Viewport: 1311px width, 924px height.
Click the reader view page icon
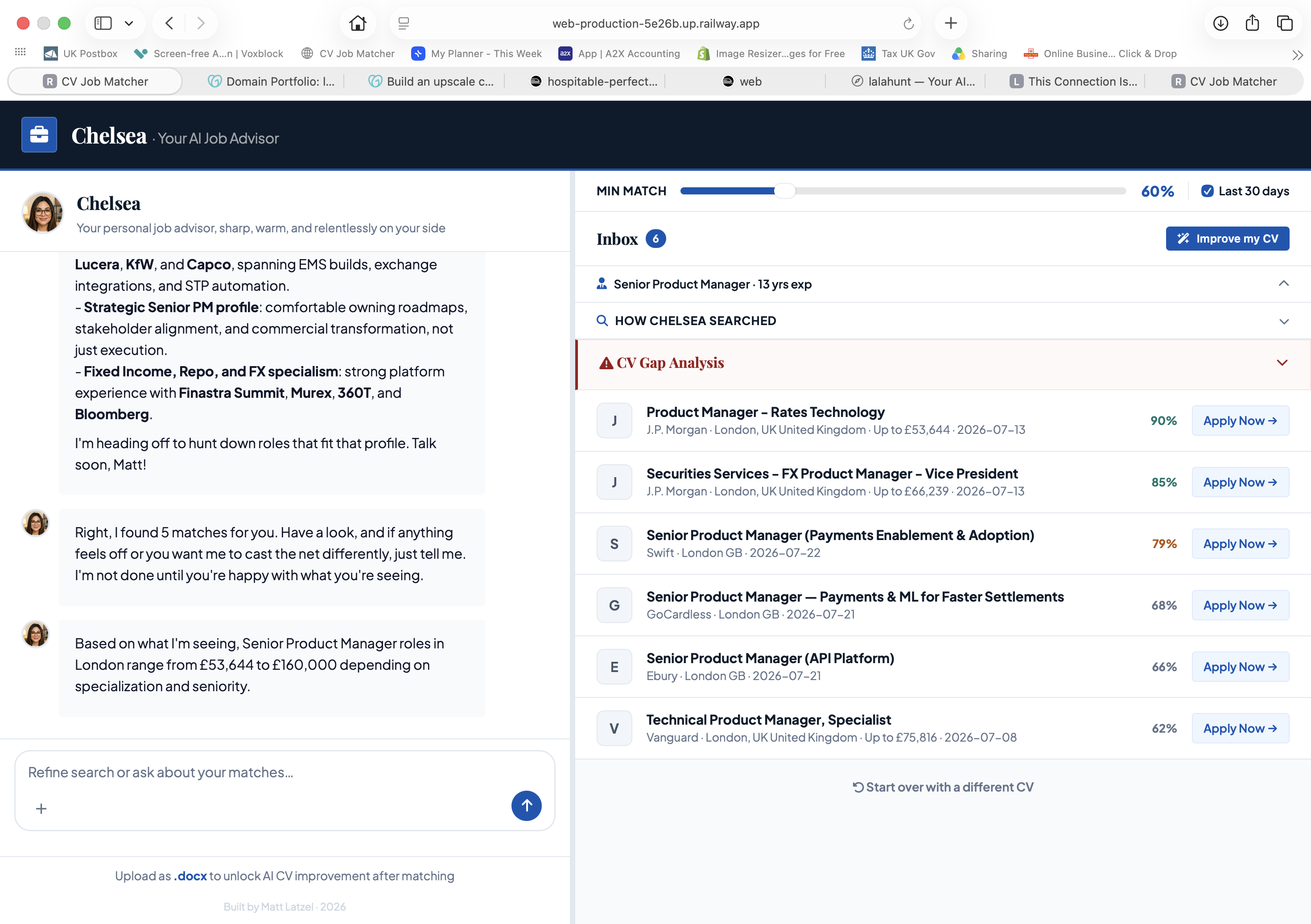click(404, 24)
